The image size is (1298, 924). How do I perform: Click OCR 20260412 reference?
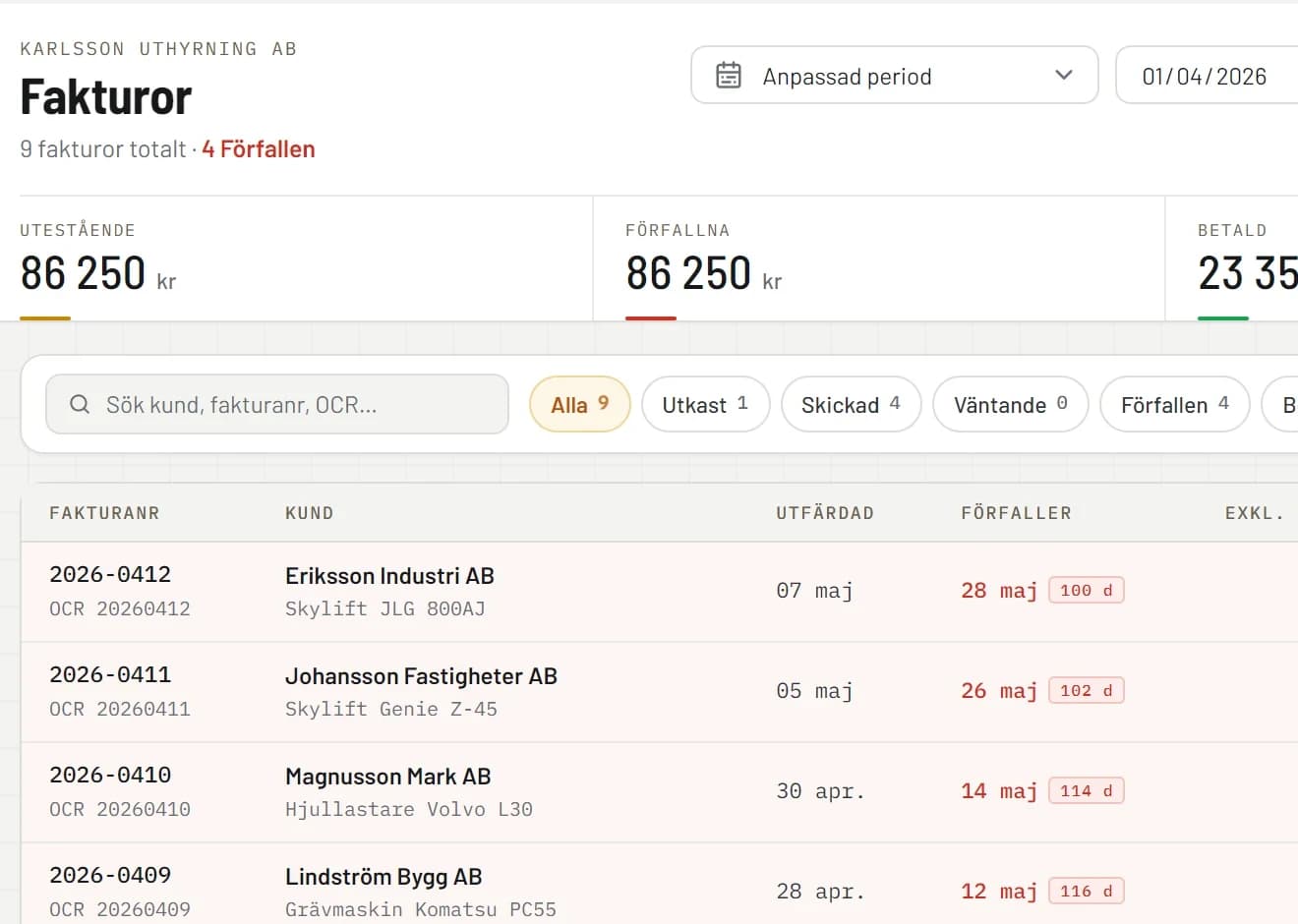click(120, 608)
